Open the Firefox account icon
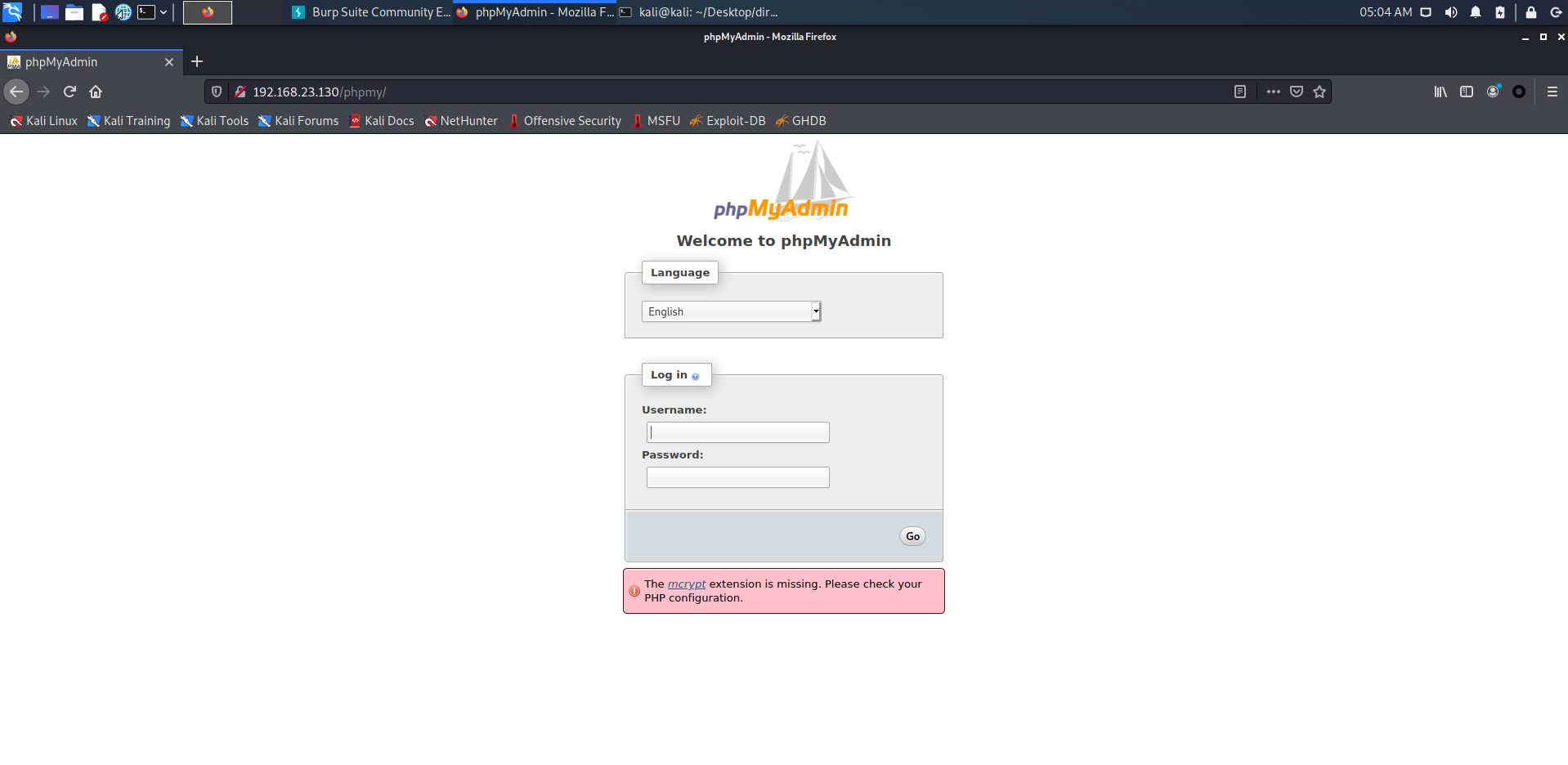Image resolution: width=1568 pixels, height=765 pixels. pos(1493,92)
